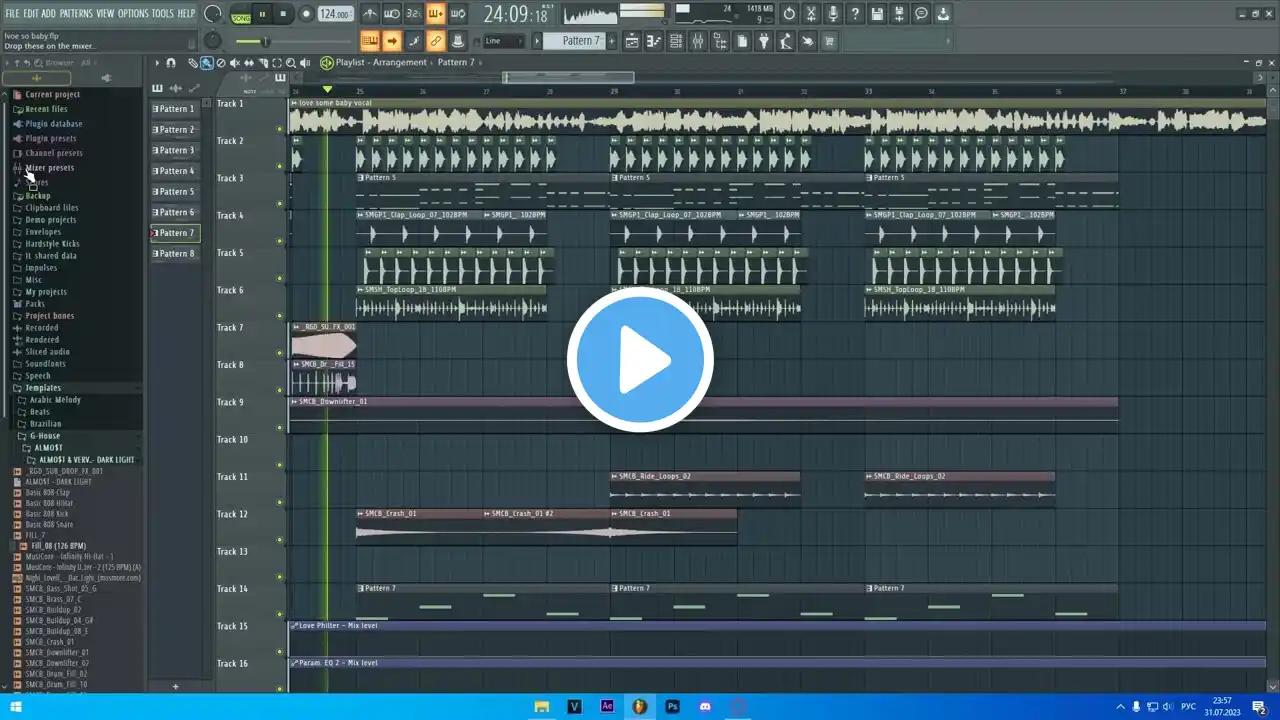Select the Paint brush tool in the playlist

click(207, 63)
